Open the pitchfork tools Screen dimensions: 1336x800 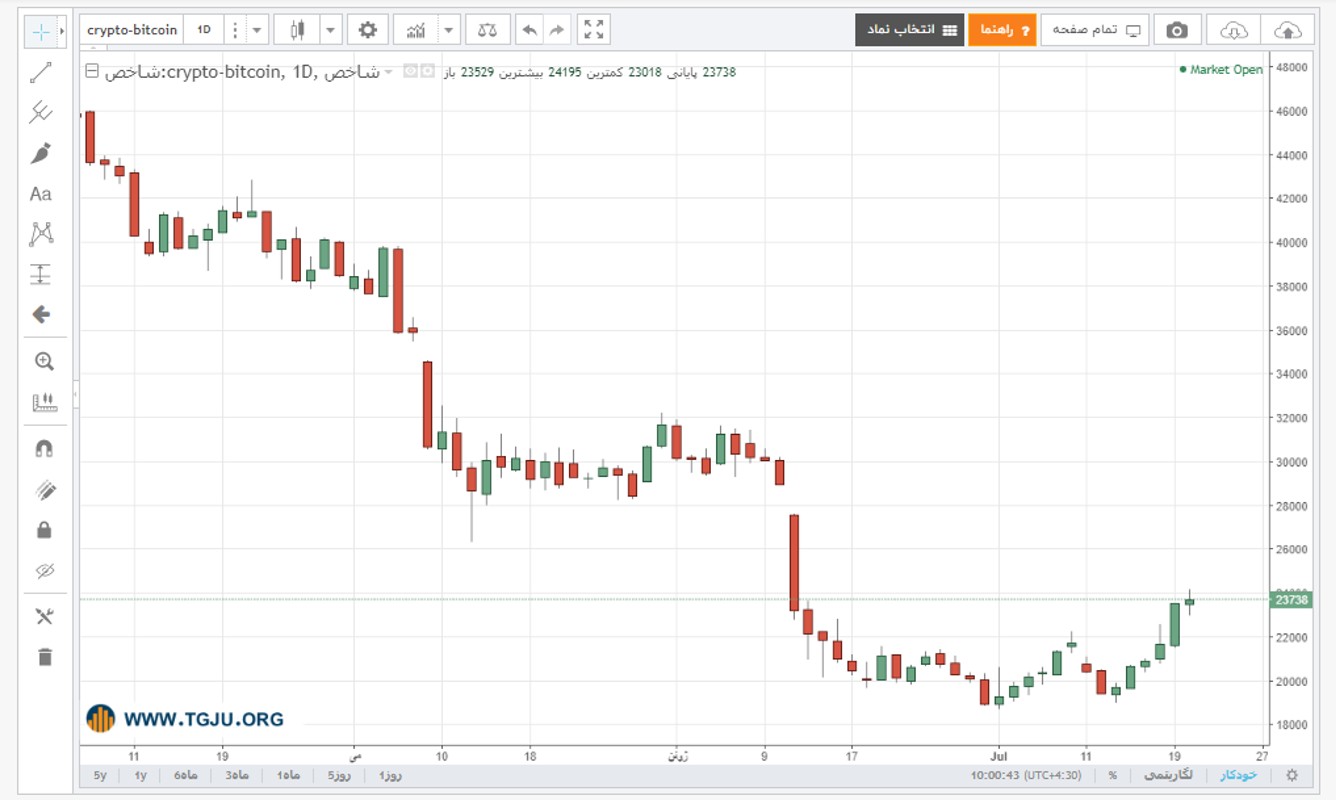(x=41, y=112)
